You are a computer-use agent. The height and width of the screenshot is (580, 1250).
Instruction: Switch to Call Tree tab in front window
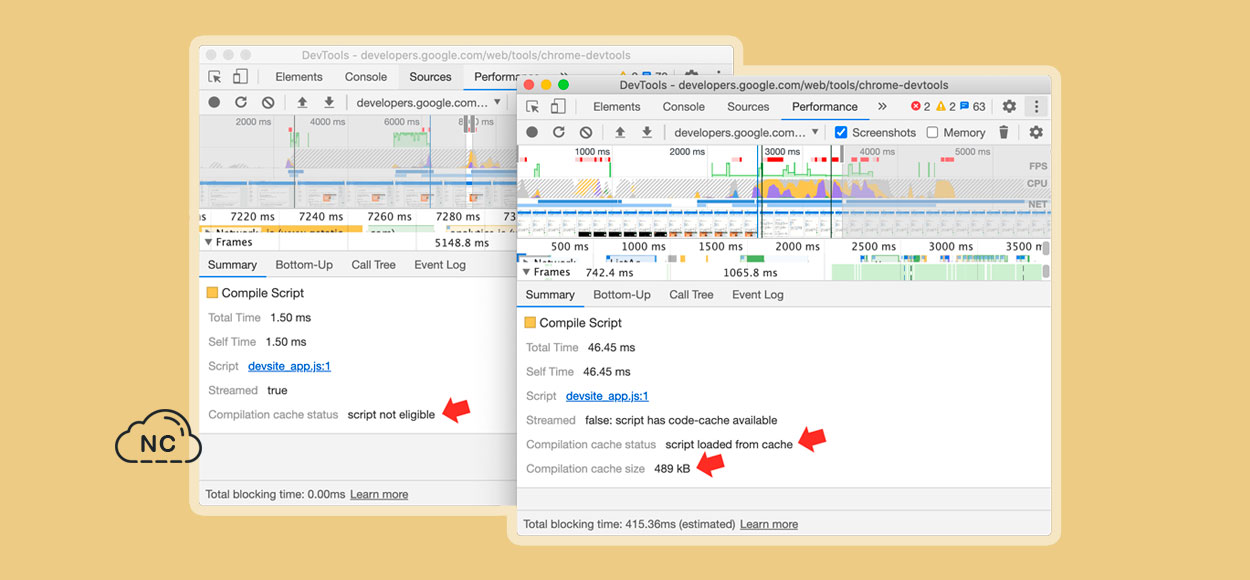click(x=691, y=295)
